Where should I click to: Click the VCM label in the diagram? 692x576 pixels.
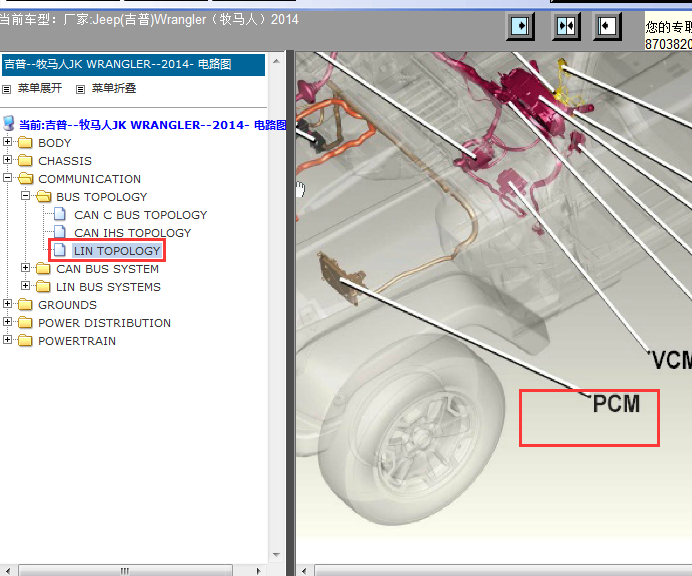click(672, 360)
